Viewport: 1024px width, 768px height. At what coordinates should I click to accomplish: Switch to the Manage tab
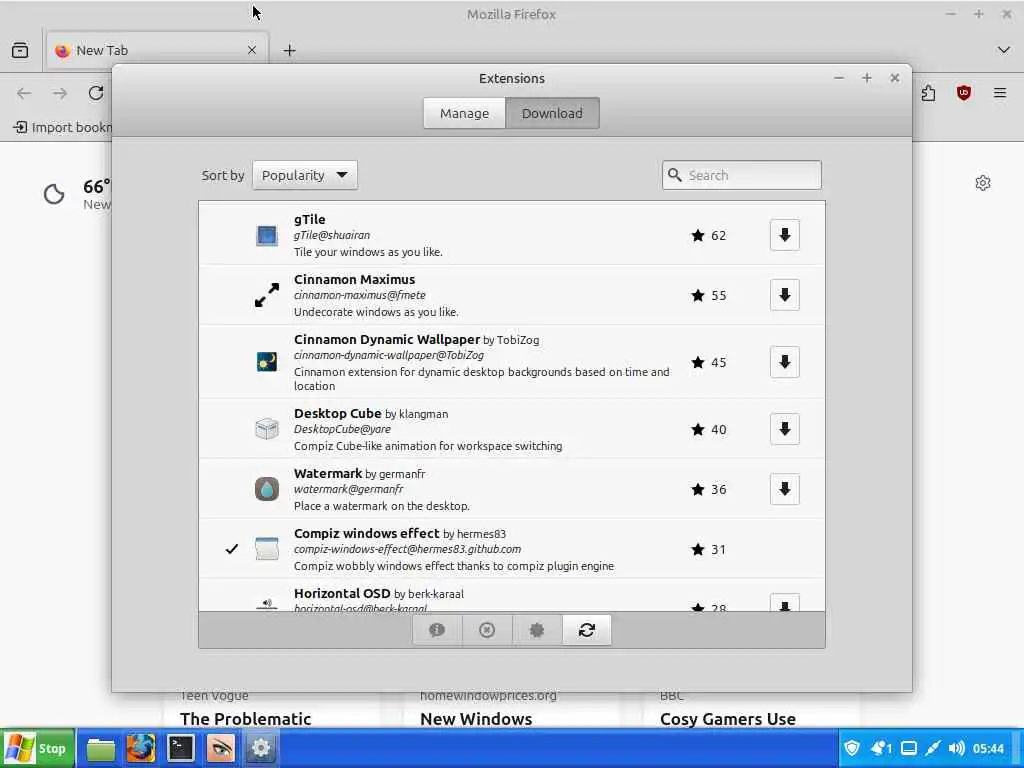click(464, 113)
